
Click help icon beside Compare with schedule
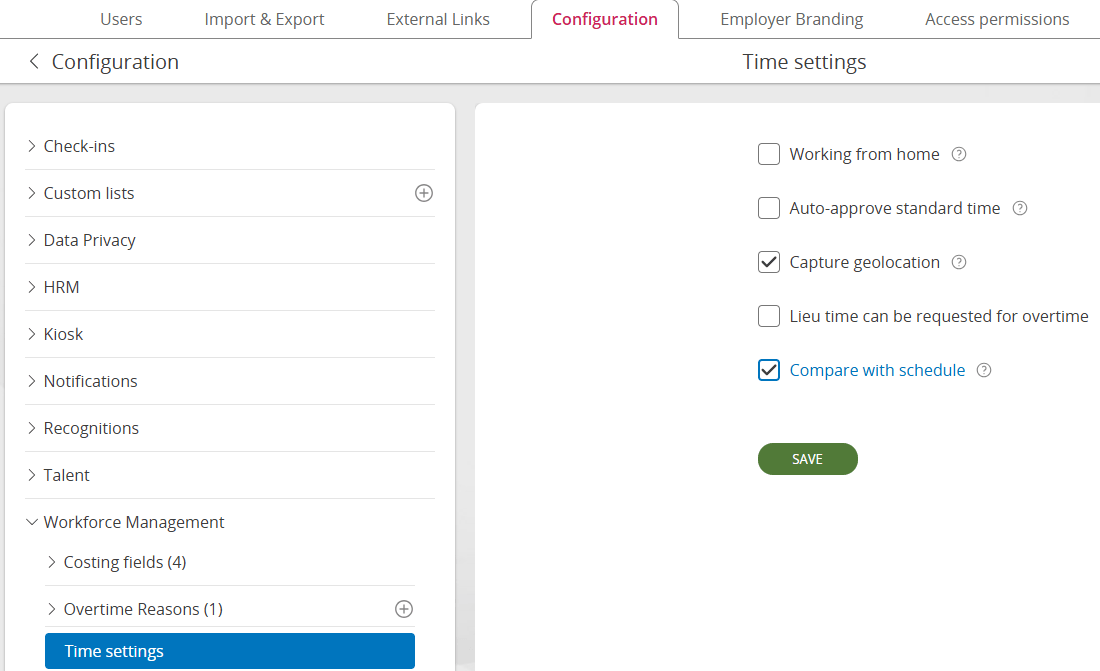984,370
